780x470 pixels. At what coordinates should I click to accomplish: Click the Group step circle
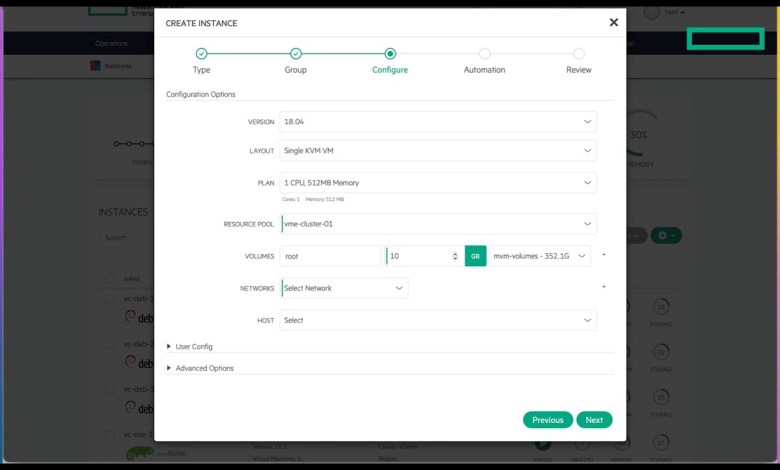[x=295, y=54]
